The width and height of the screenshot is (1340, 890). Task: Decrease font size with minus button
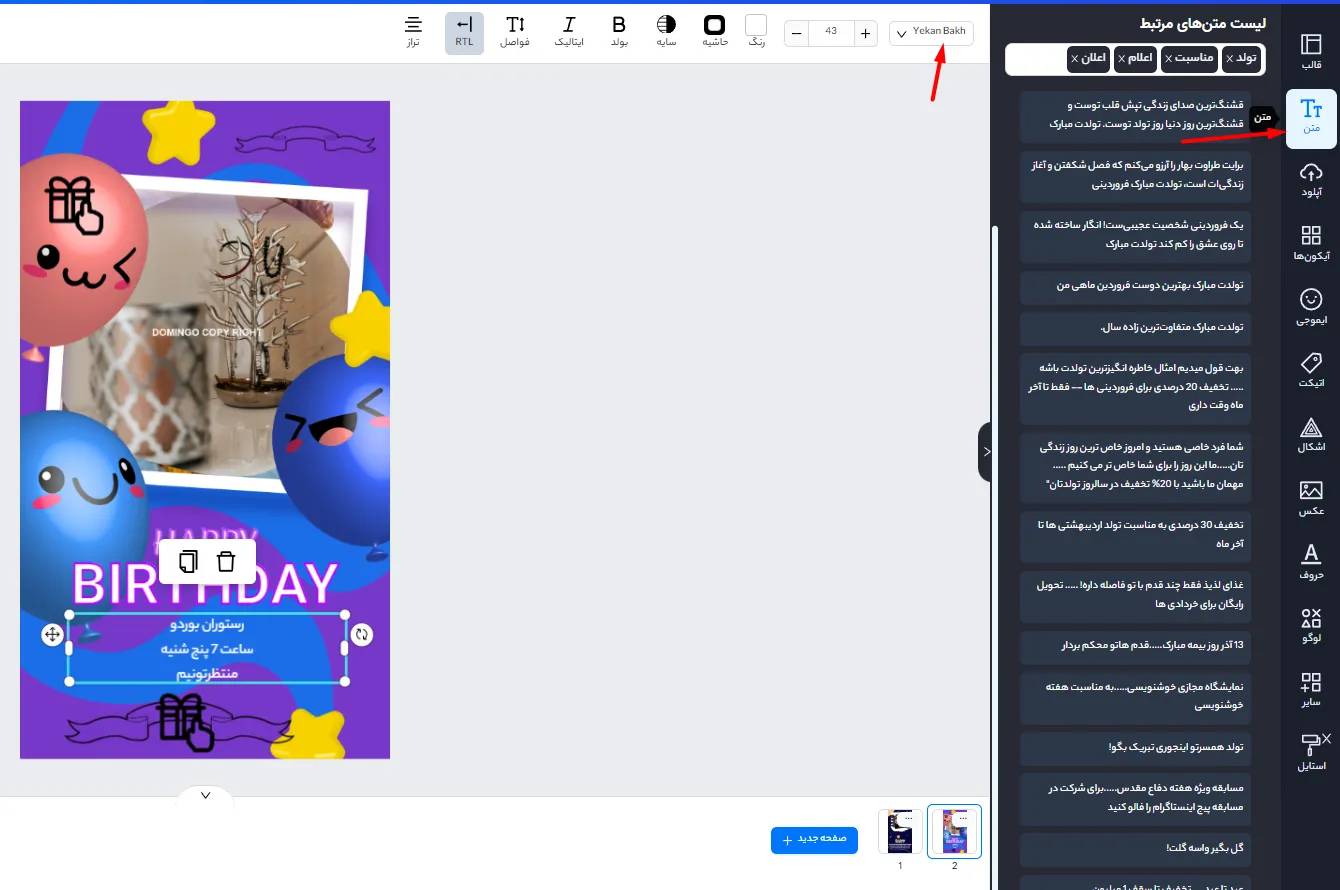pyautogui.click(x=796, y=33)
